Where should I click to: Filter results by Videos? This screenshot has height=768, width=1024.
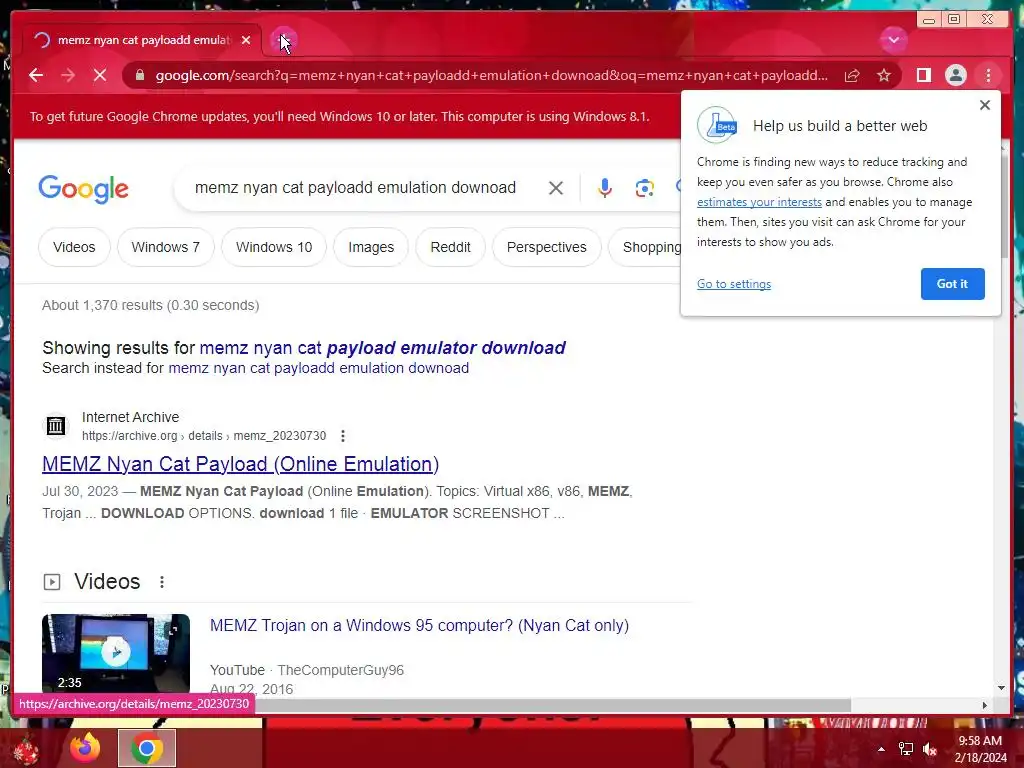tap(74, 247)
